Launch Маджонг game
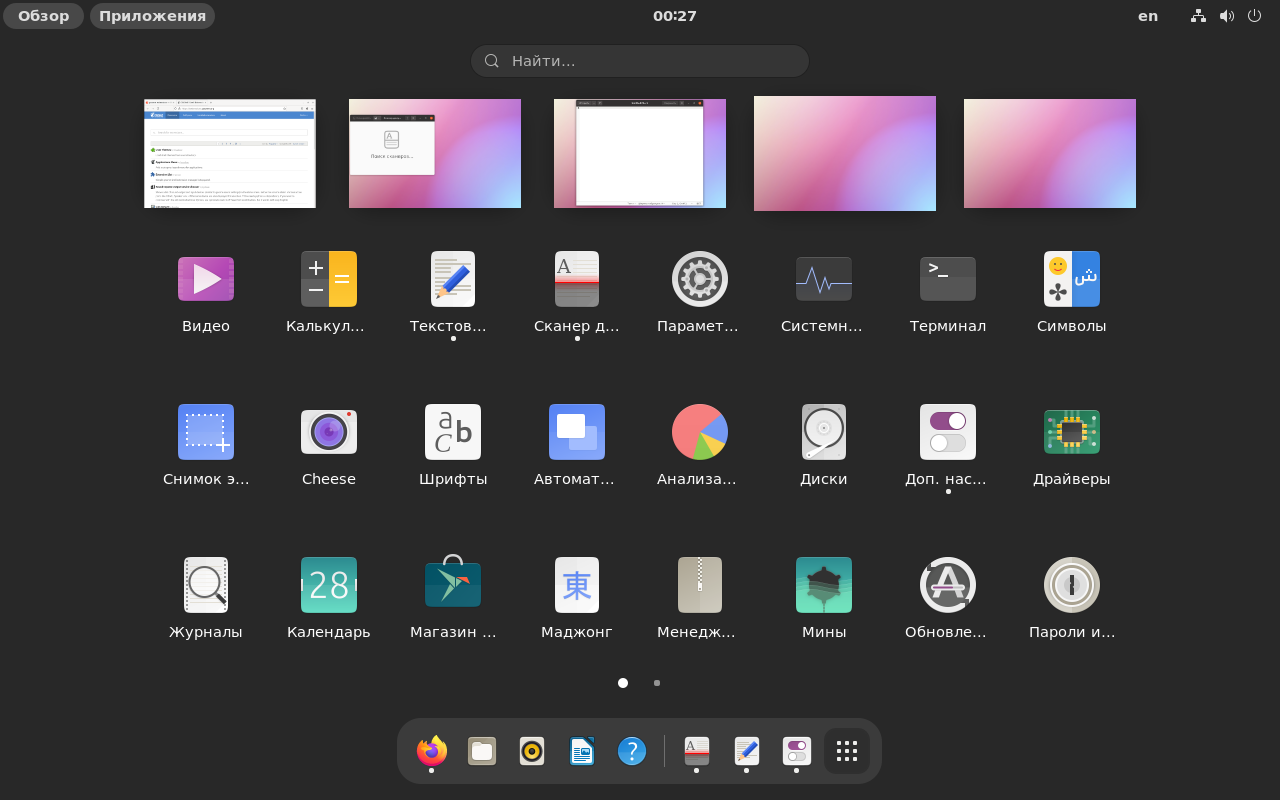This screenshot has width=1280, height=800. pos(577,585)
